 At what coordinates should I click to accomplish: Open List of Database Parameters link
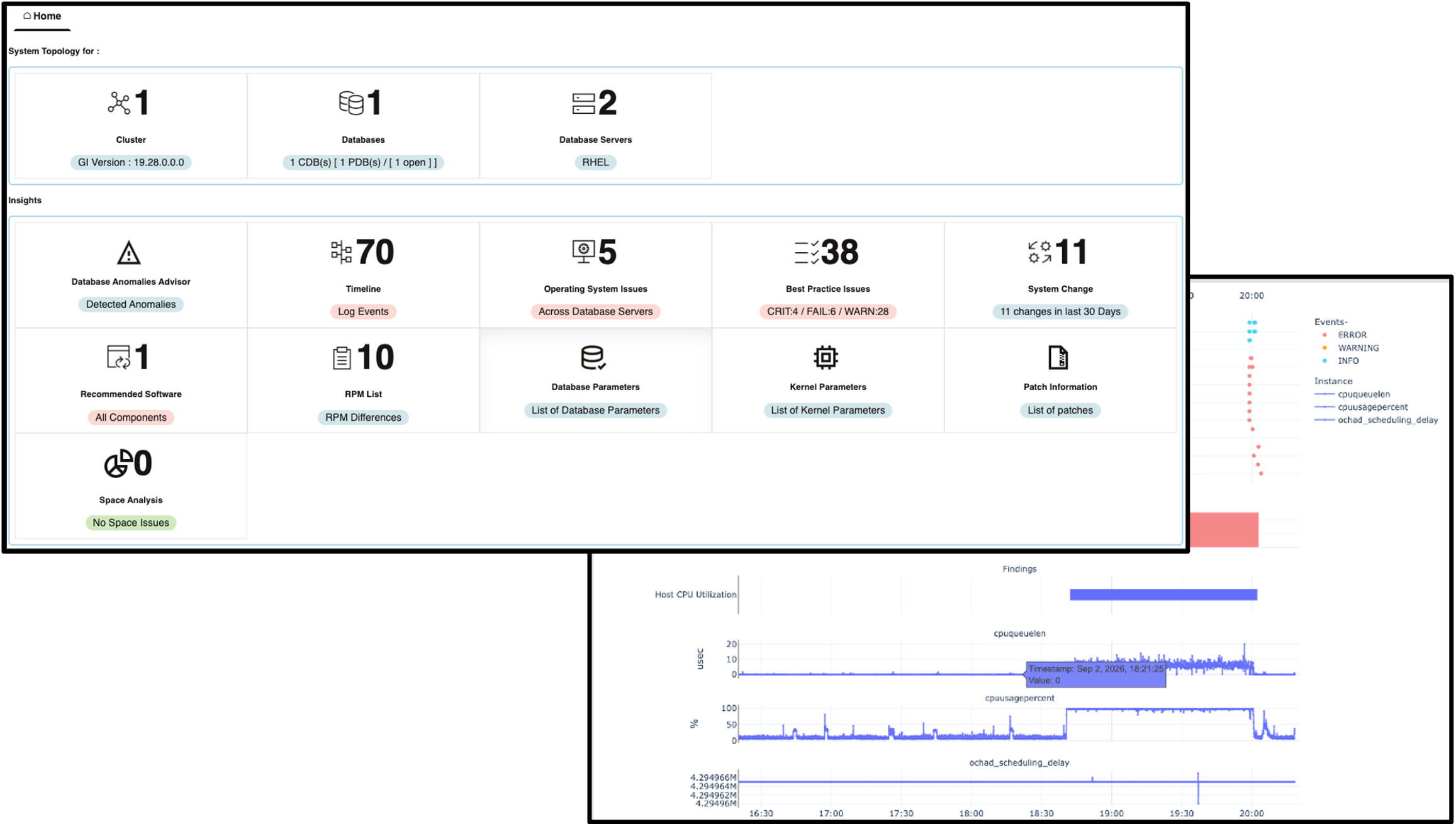tap(595, 410)
